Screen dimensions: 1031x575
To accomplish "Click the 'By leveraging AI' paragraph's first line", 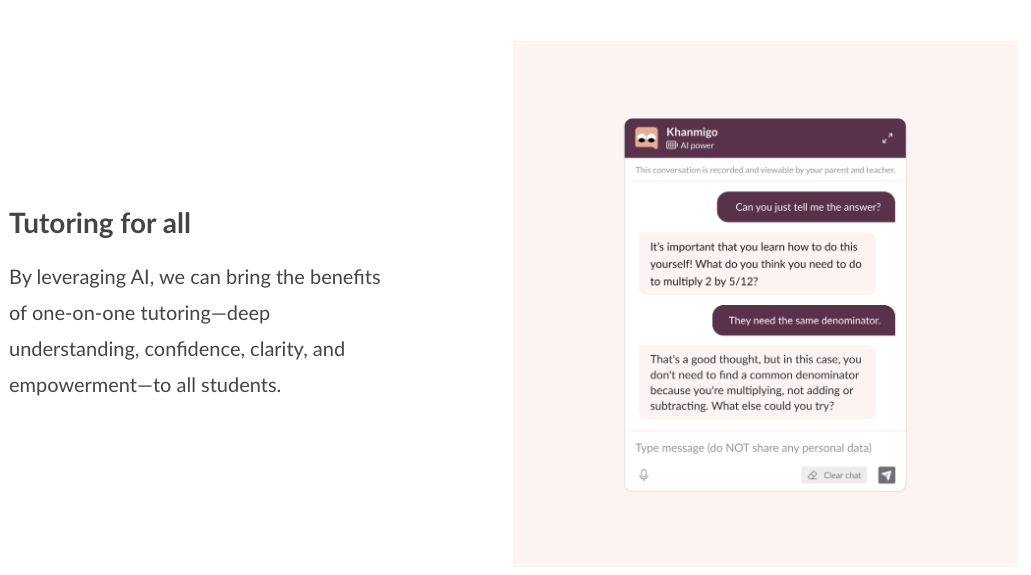I will click(x=195, y=277).
